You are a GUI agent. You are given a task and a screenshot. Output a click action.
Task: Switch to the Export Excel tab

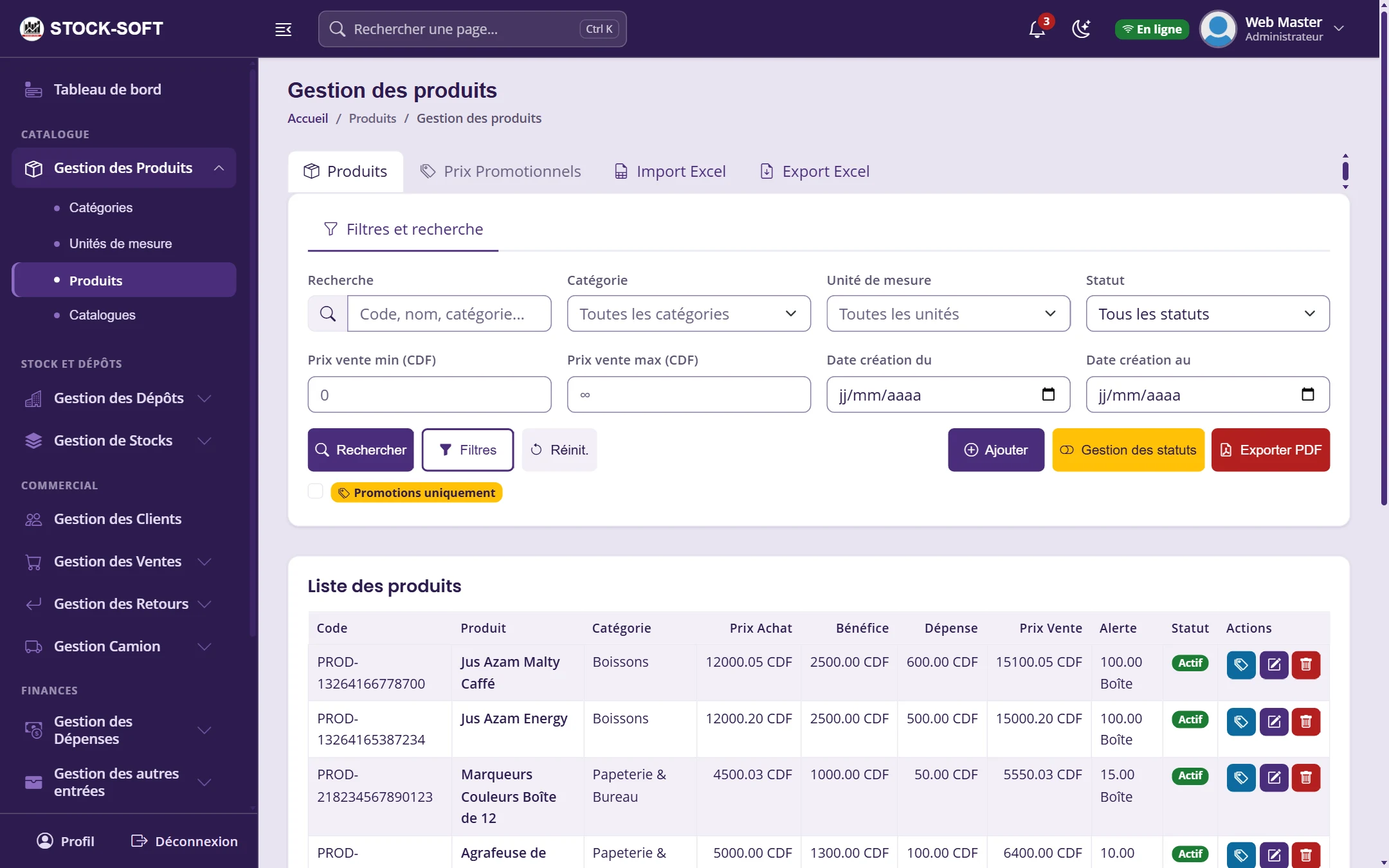pos(815,172)
